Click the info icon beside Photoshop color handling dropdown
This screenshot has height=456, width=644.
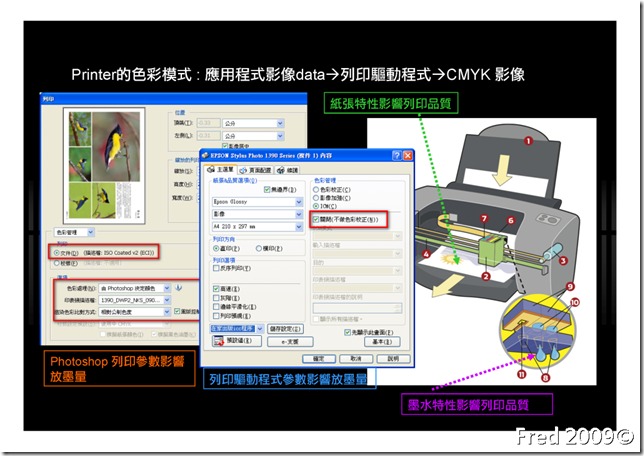pyautogui.click(x=178, y=288)
